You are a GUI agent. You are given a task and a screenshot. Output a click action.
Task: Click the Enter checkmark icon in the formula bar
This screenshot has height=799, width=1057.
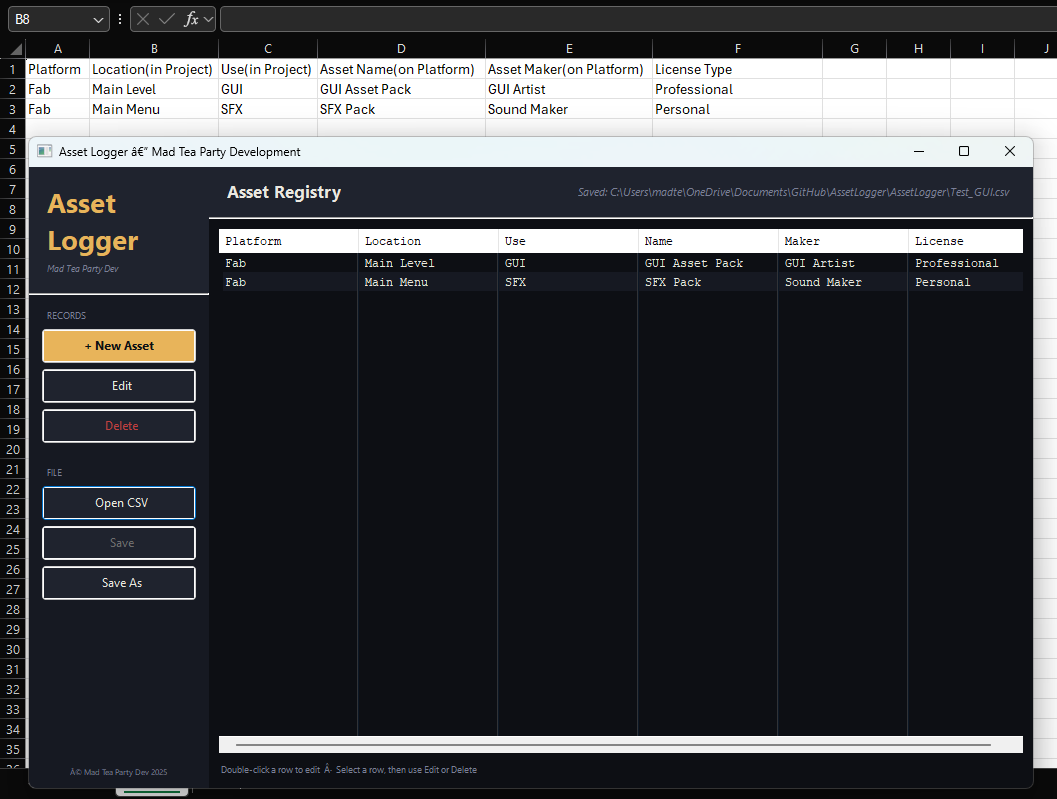tap(167, 20)
